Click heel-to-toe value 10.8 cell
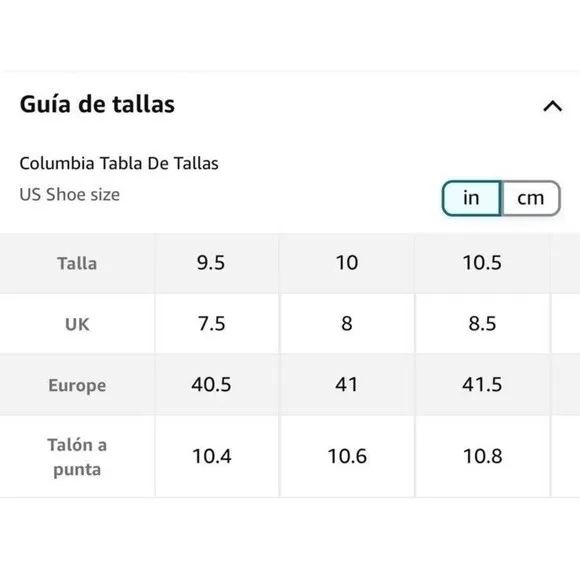Image resolution: width=580 pixels, height=580 pixels. click(483, 457)
